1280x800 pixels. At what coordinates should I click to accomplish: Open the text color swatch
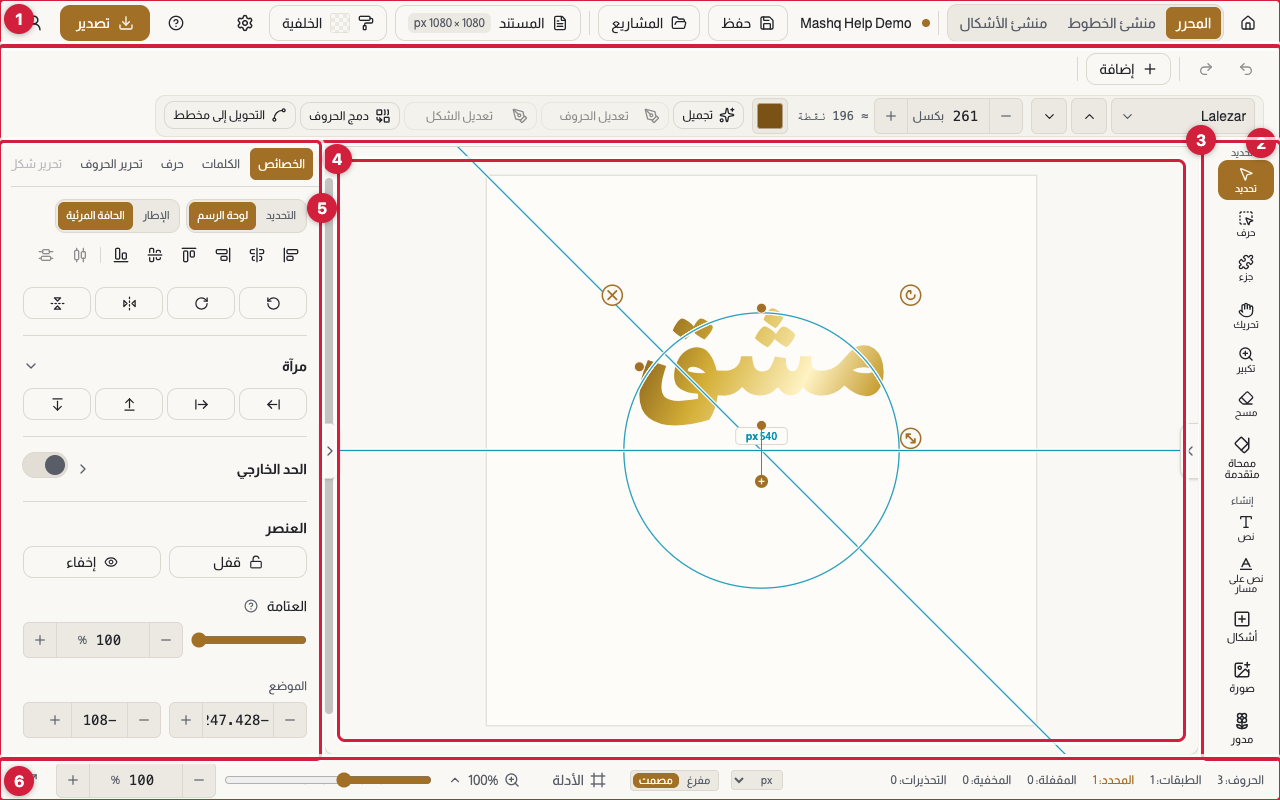coord(770,116)
